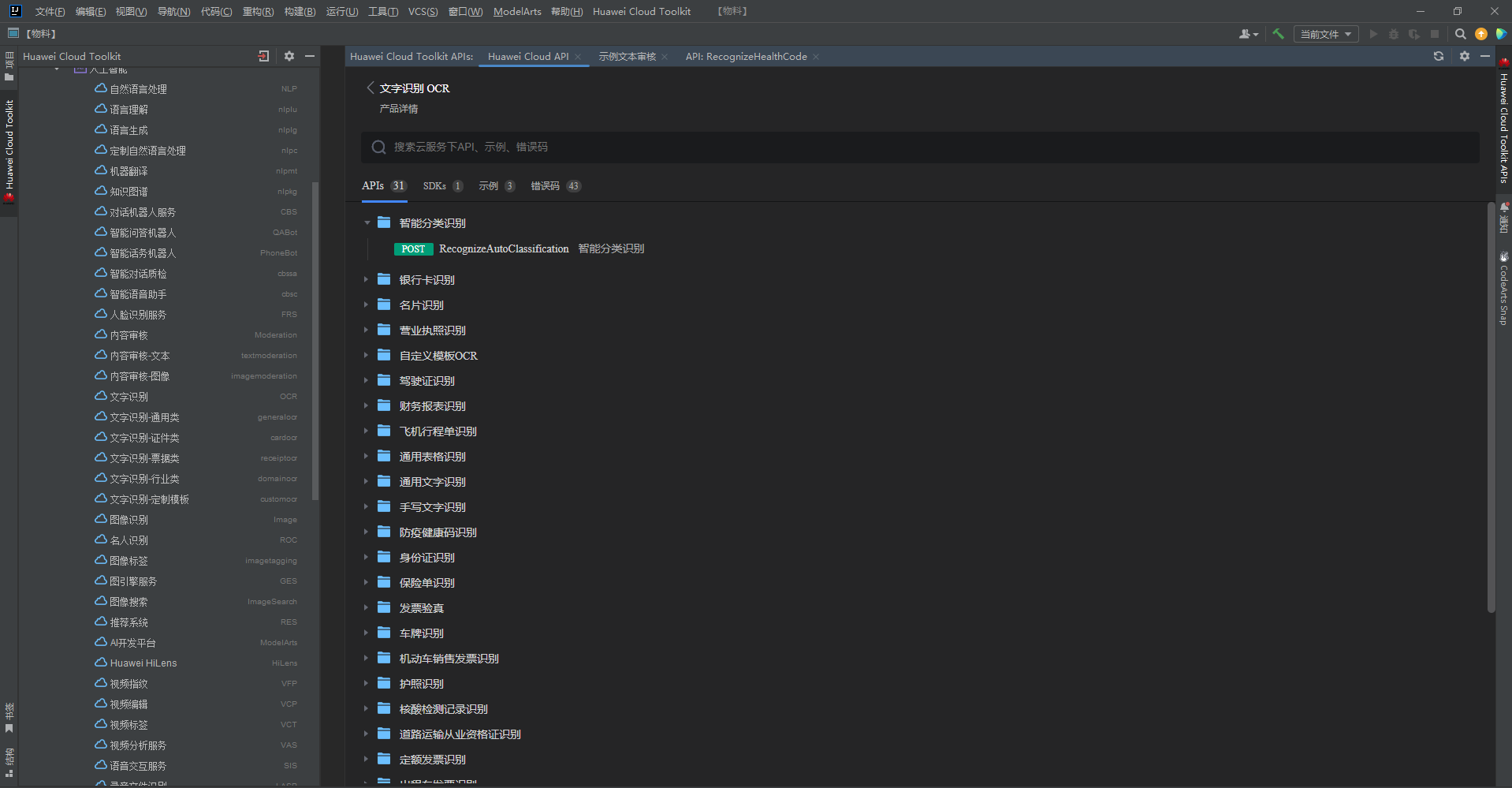Image resolution: width=1512 pixels, height=788 pixels.
Task: Open the VCS(S) menu
Action: (423, 11)
